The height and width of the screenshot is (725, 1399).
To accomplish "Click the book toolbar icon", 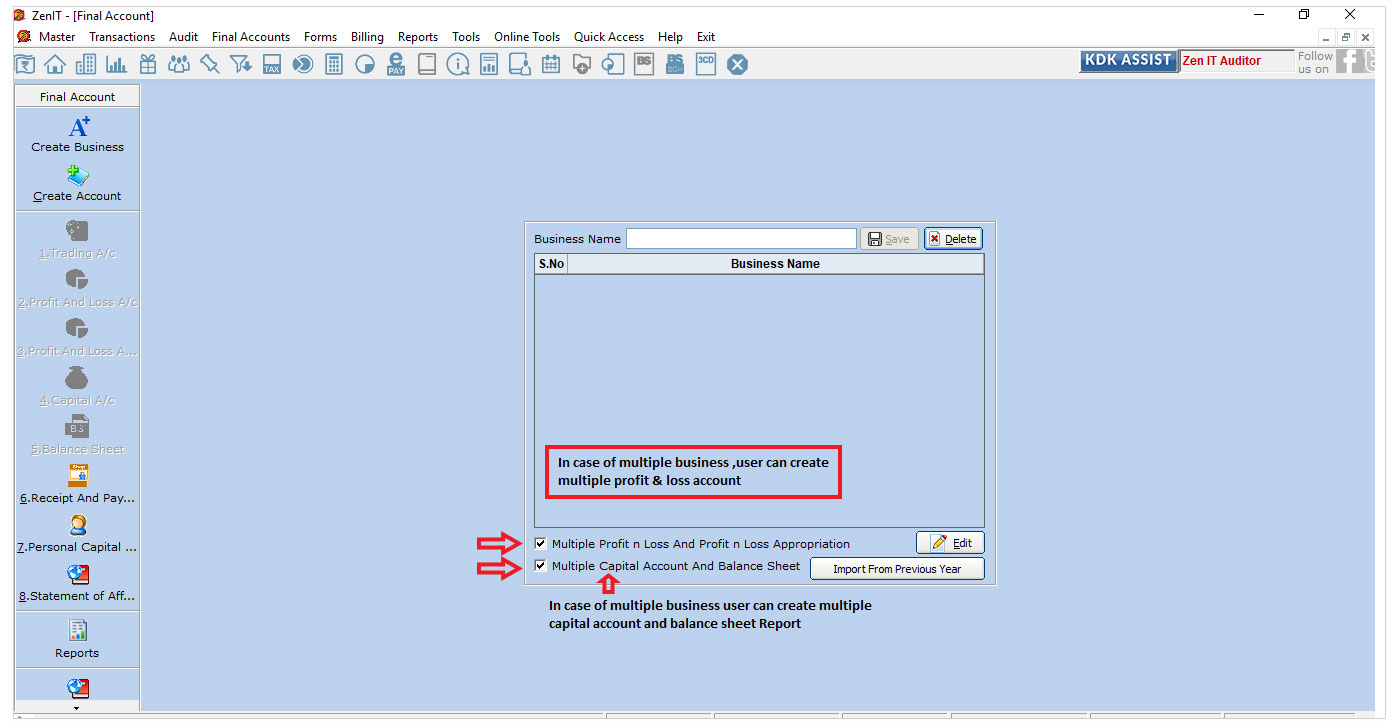I will [x=427, y=64].
